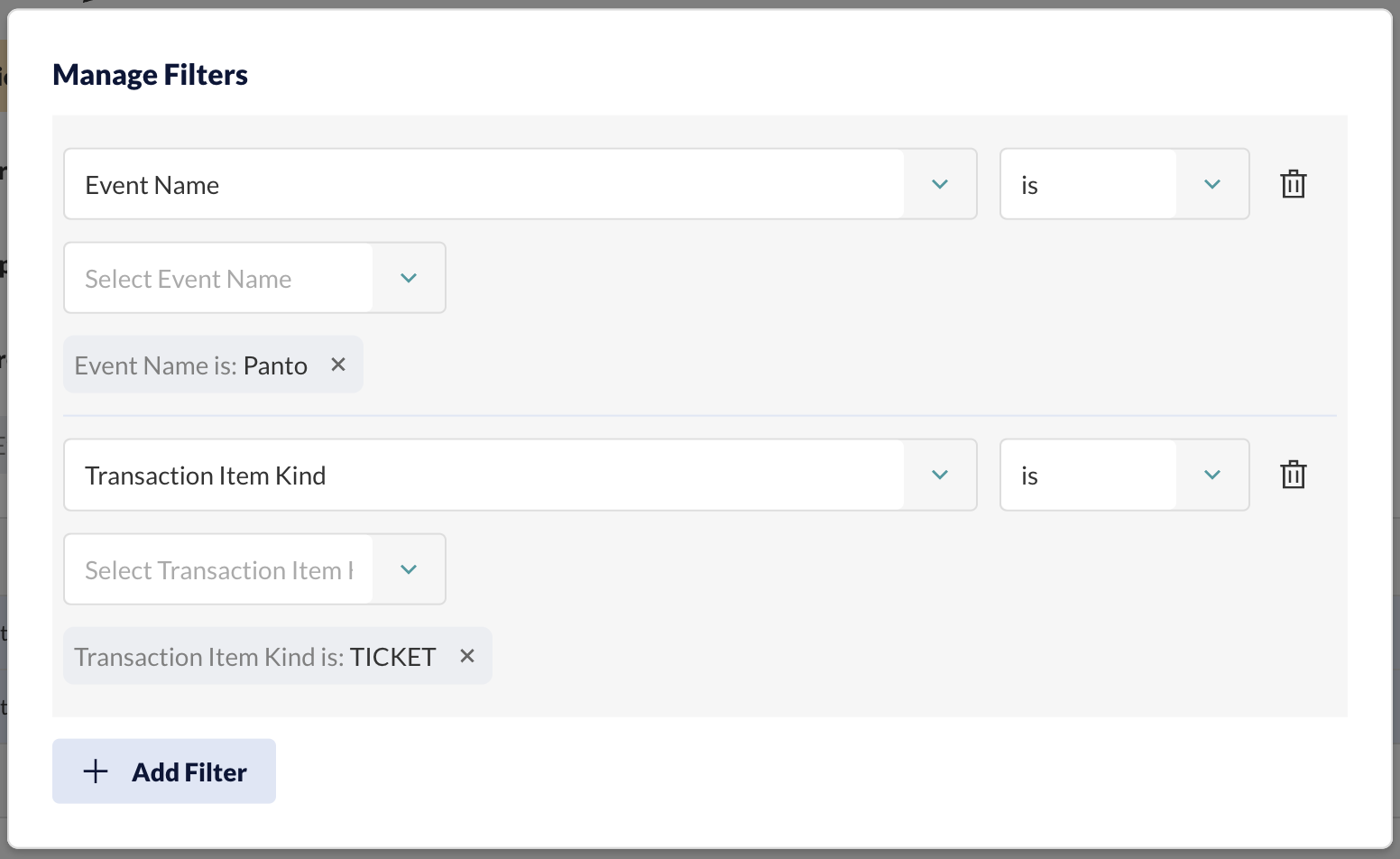Delete the Transaction Item Kind filter trash icon
Screen dimensions: 1400x859
[1294, 475]
